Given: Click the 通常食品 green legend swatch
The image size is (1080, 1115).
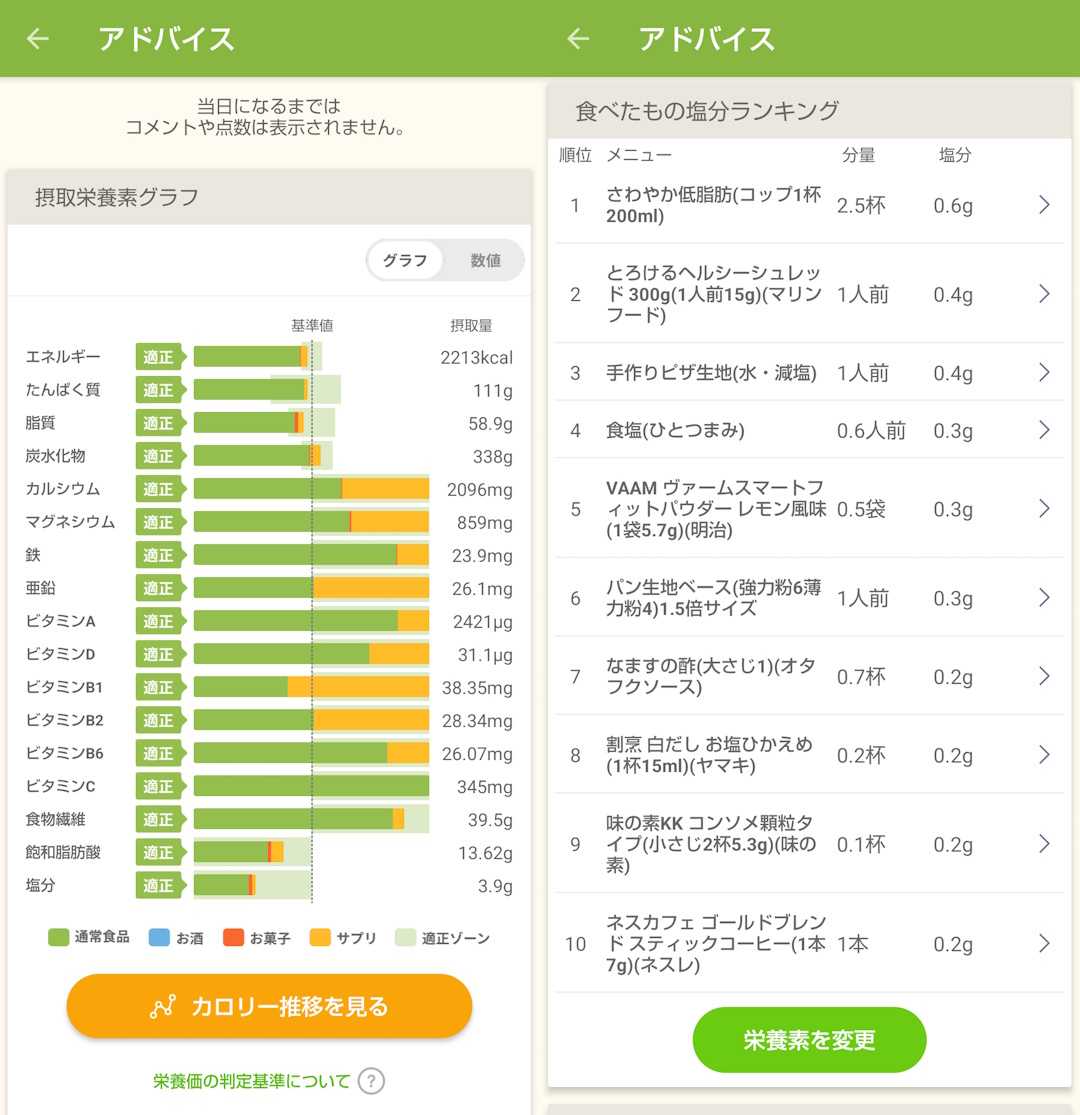Looking at the screenshot, I should click(59, 938).
